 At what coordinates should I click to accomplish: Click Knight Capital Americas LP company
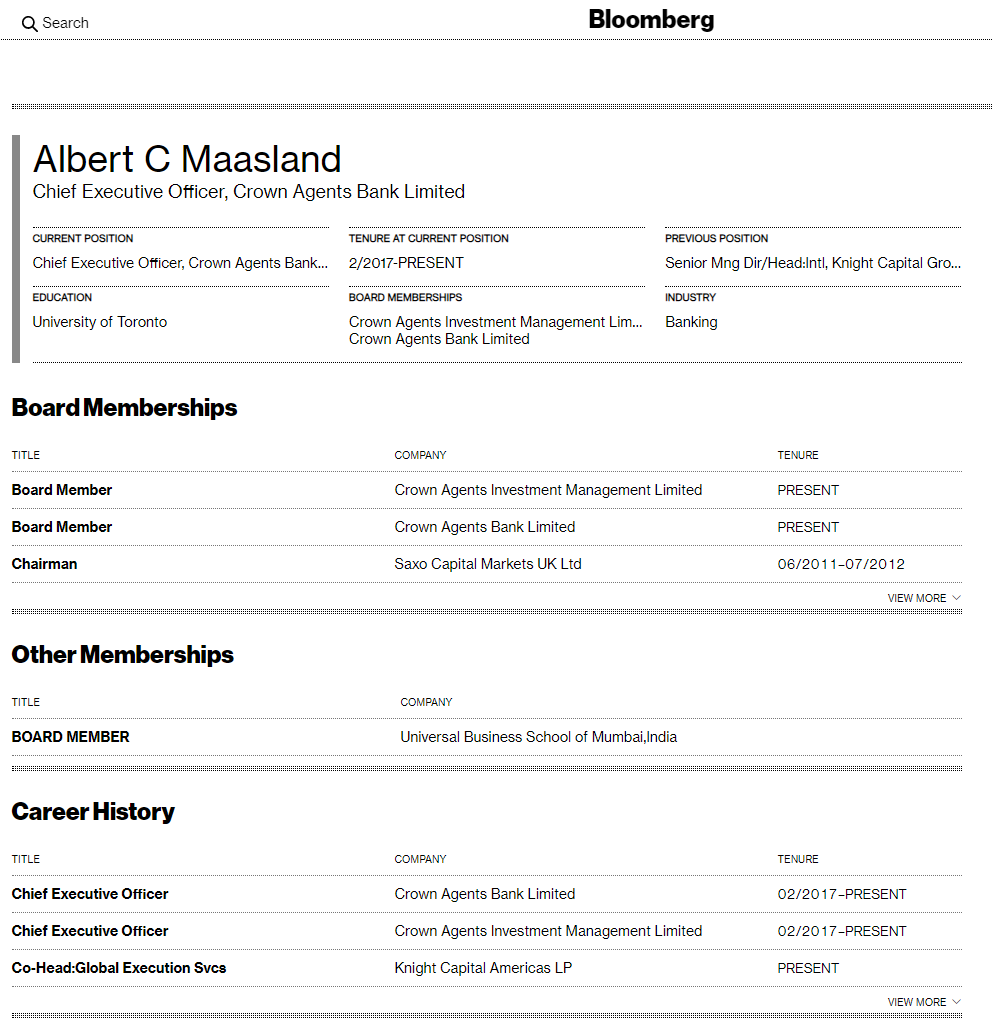tap(483, 968)
